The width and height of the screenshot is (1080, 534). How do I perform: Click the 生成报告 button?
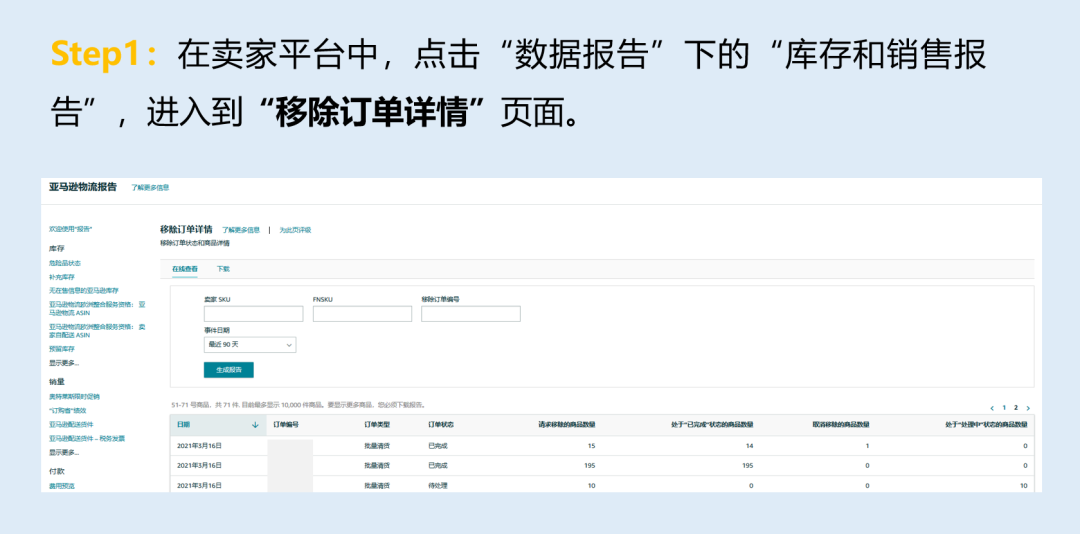229,370
